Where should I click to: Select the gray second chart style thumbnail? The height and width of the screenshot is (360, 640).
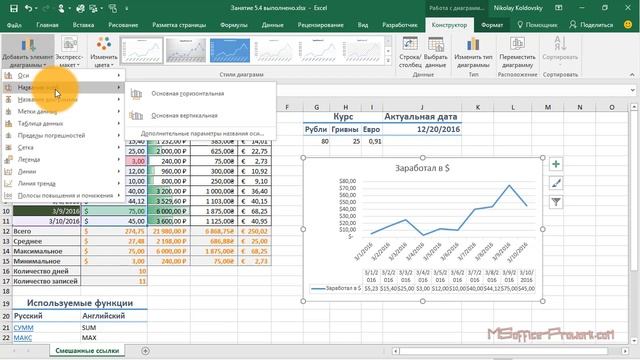click(186, 50)
